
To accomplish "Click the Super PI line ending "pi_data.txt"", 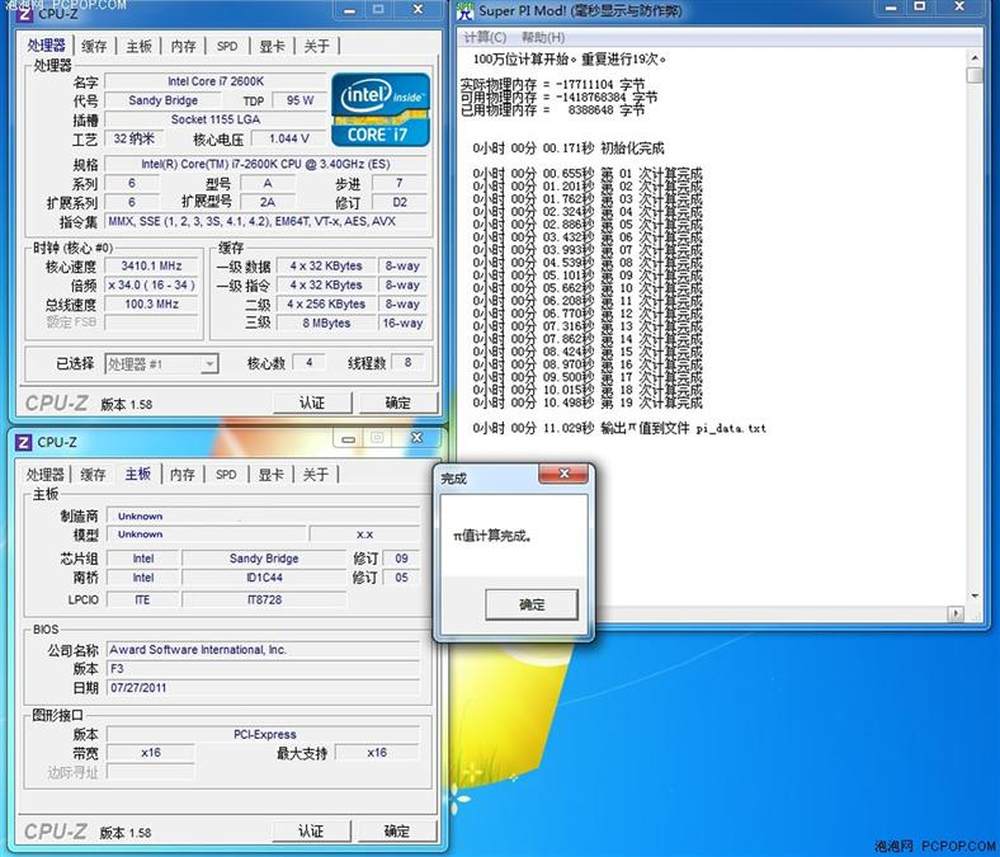I will pyautogui.click(x=619, y=428).
